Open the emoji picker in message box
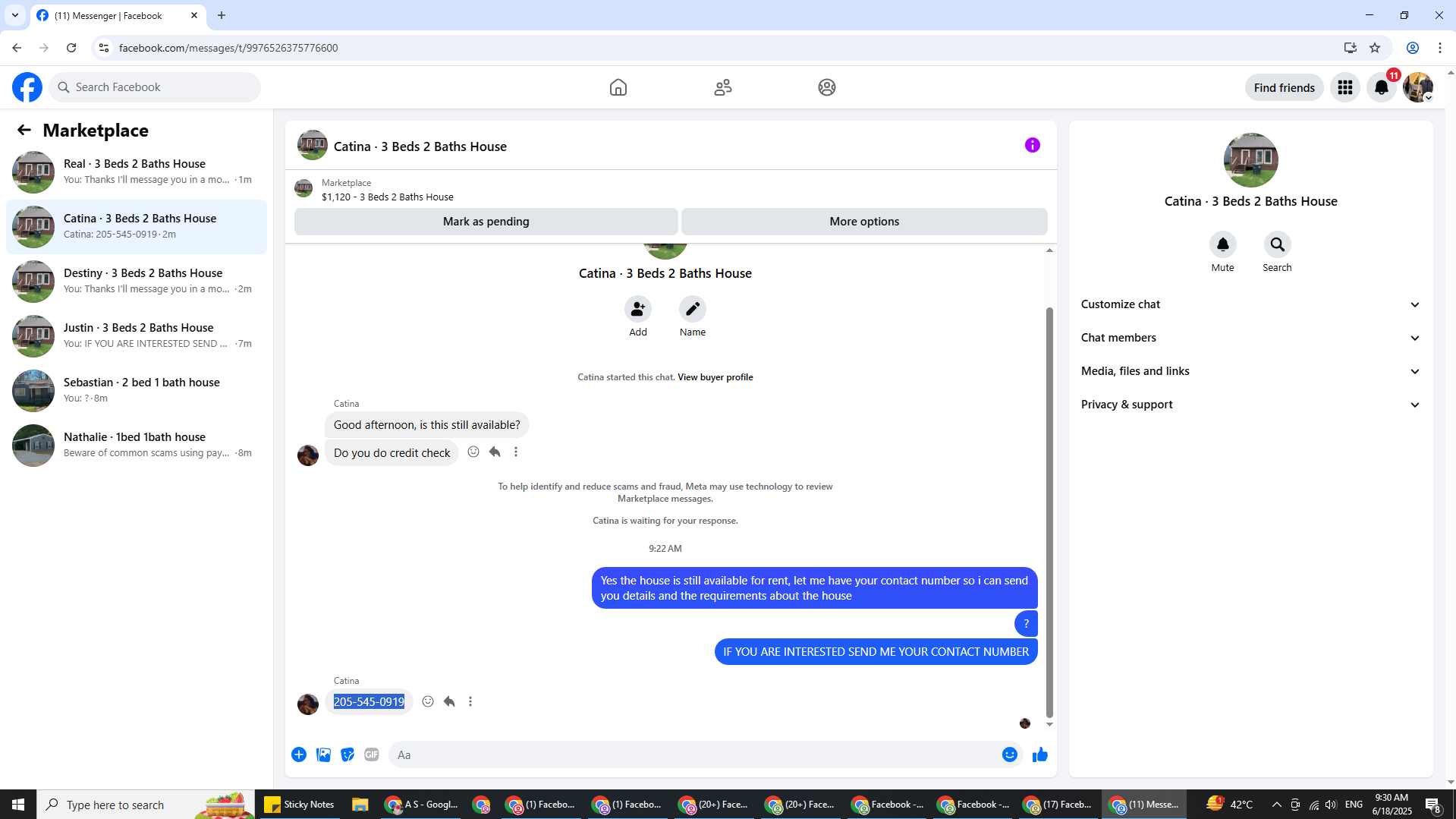1456x819 pixels. pos(1009,754)
